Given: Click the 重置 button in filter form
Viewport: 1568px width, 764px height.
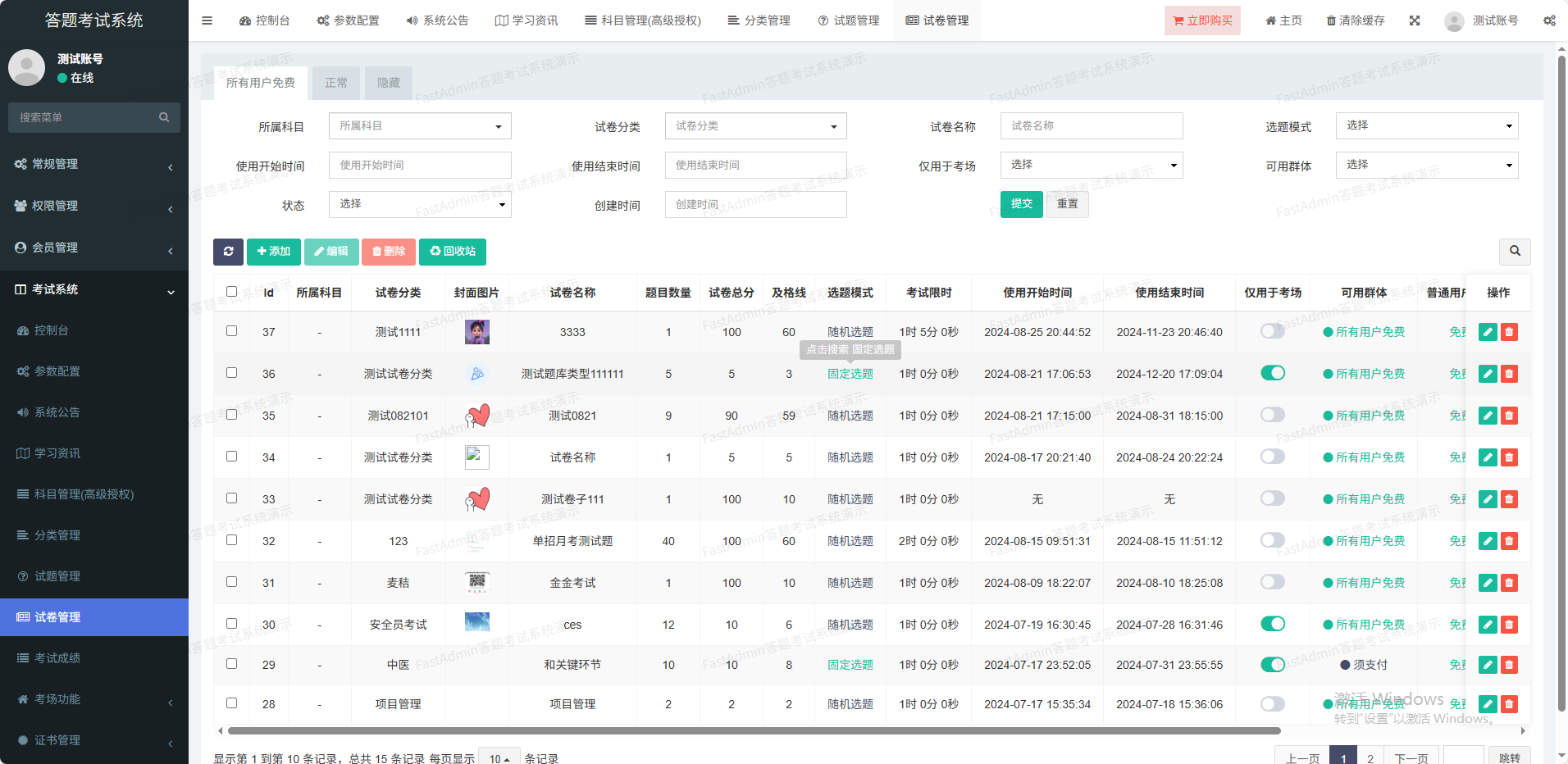Looking at the screenshot, I should coord(1067,204).
